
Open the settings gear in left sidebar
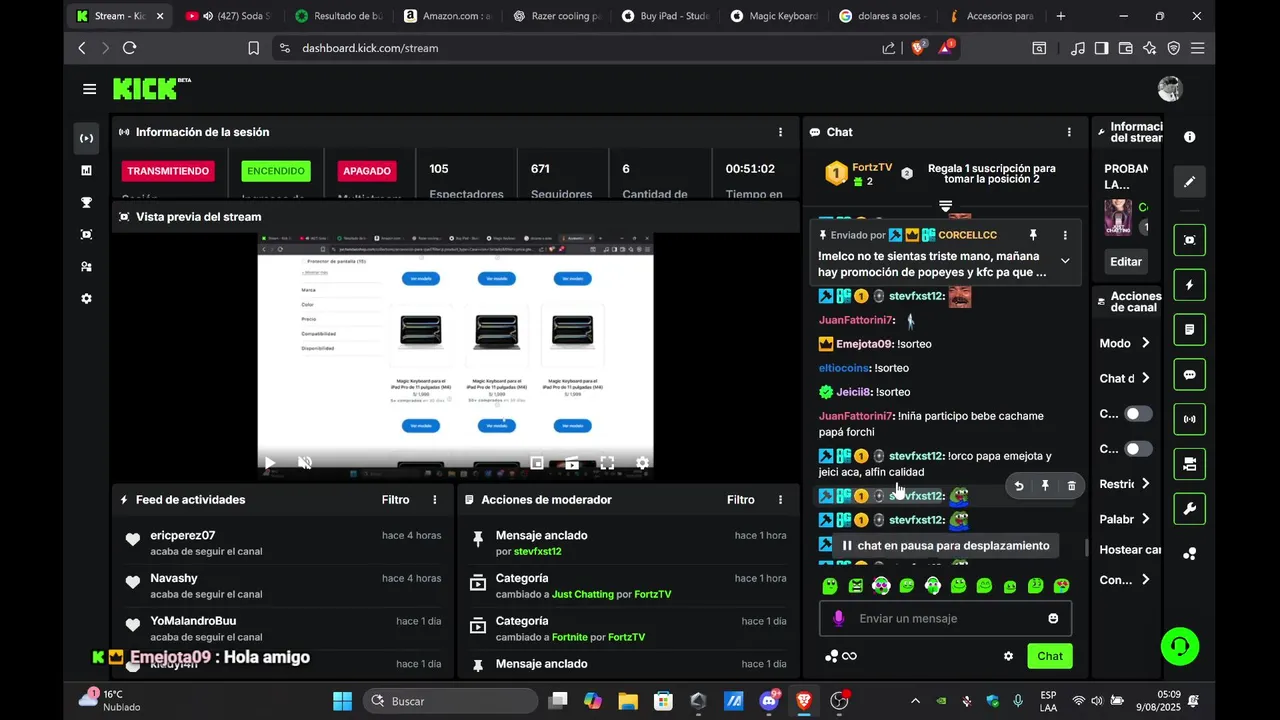86,298
